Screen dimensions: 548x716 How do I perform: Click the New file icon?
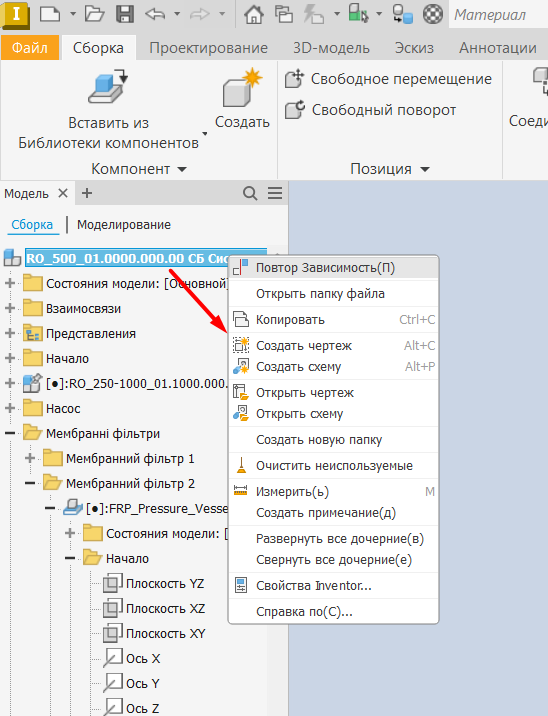coord(50,14)
